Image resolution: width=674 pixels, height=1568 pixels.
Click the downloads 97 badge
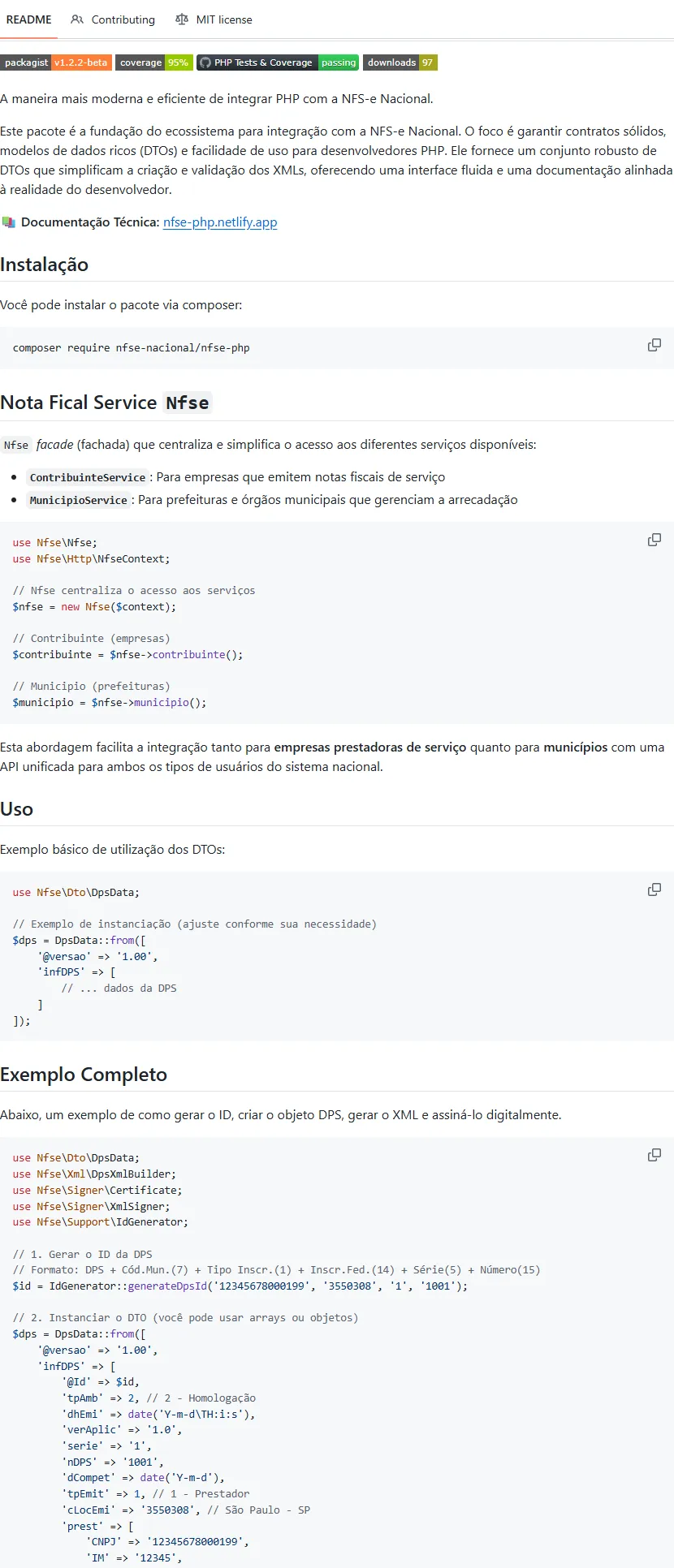[x=400, y=62]
